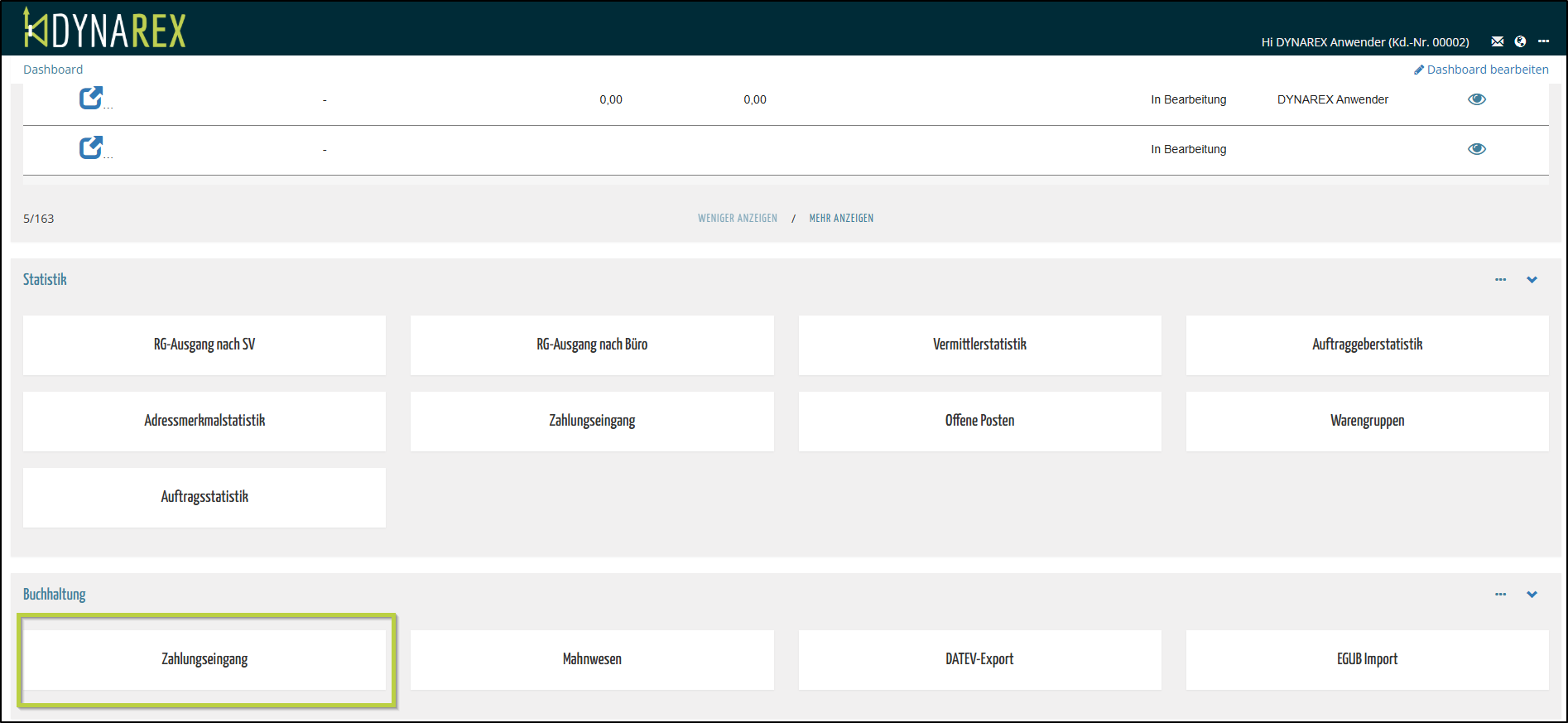The width and height of the screenshot is (1568, 723).
Task: Open second row's external link icon
Action: (x=91, y=148)
